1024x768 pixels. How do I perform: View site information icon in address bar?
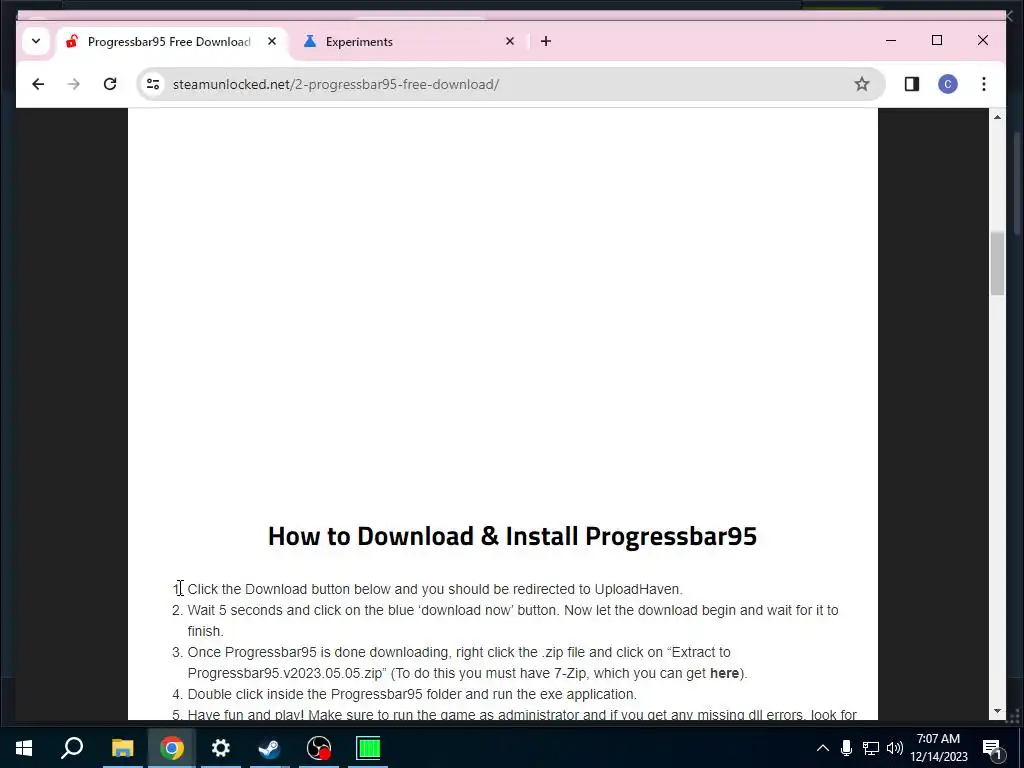point(153,84)
